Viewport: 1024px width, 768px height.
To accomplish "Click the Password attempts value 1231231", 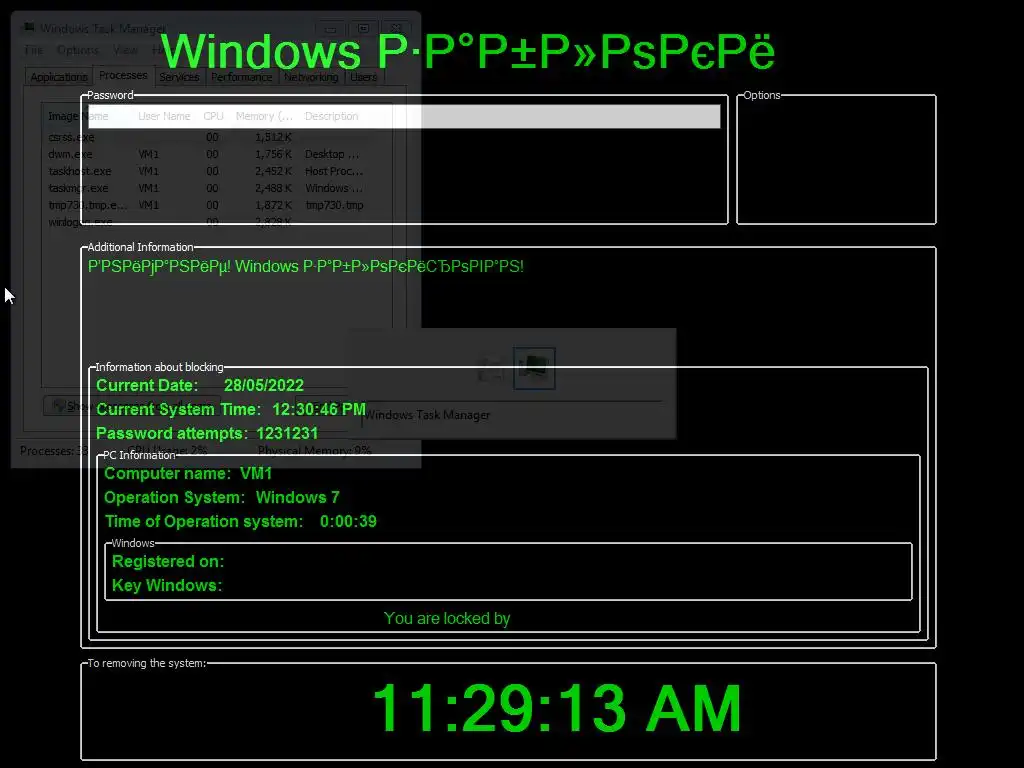I will tap(287, 434).
